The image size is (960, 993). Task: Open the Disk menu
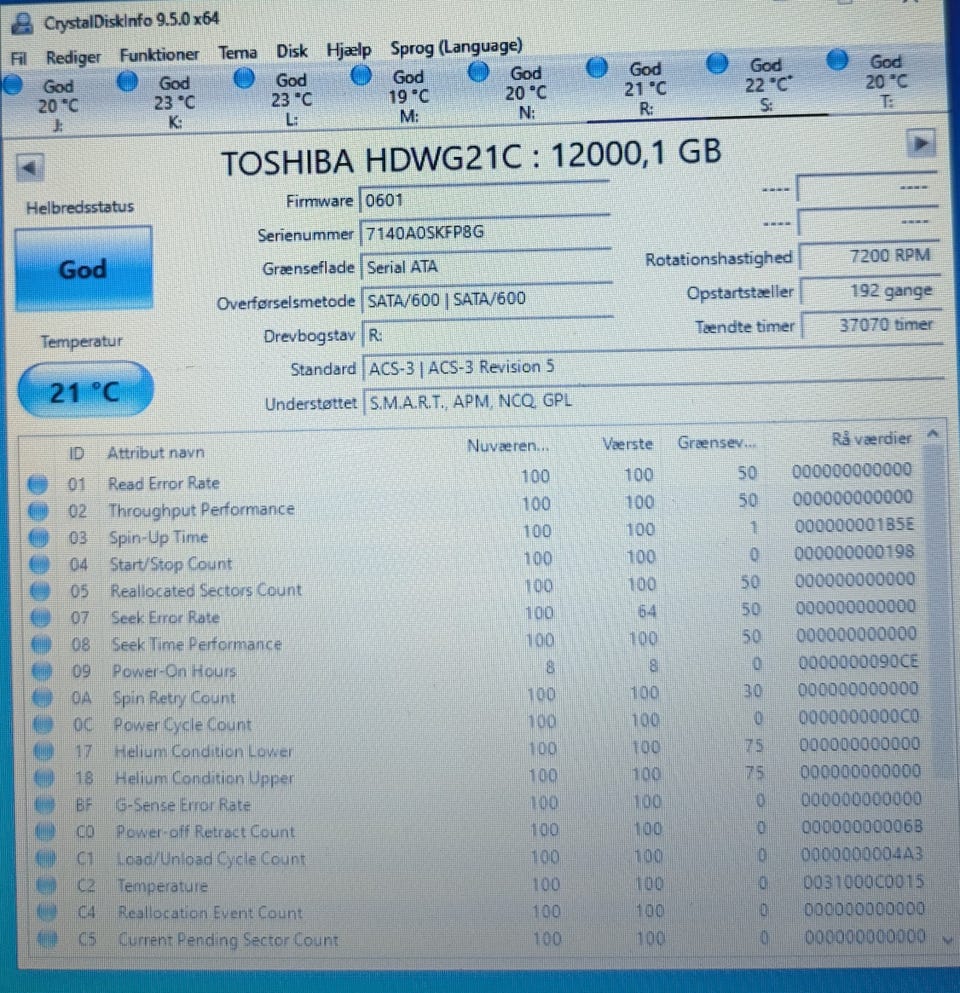point(292,51)
